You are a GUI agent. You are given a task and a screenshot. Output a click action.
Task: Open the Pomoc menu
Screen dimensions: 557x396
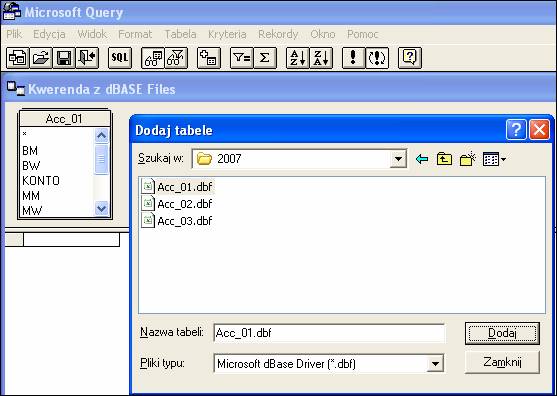(363, 34)
